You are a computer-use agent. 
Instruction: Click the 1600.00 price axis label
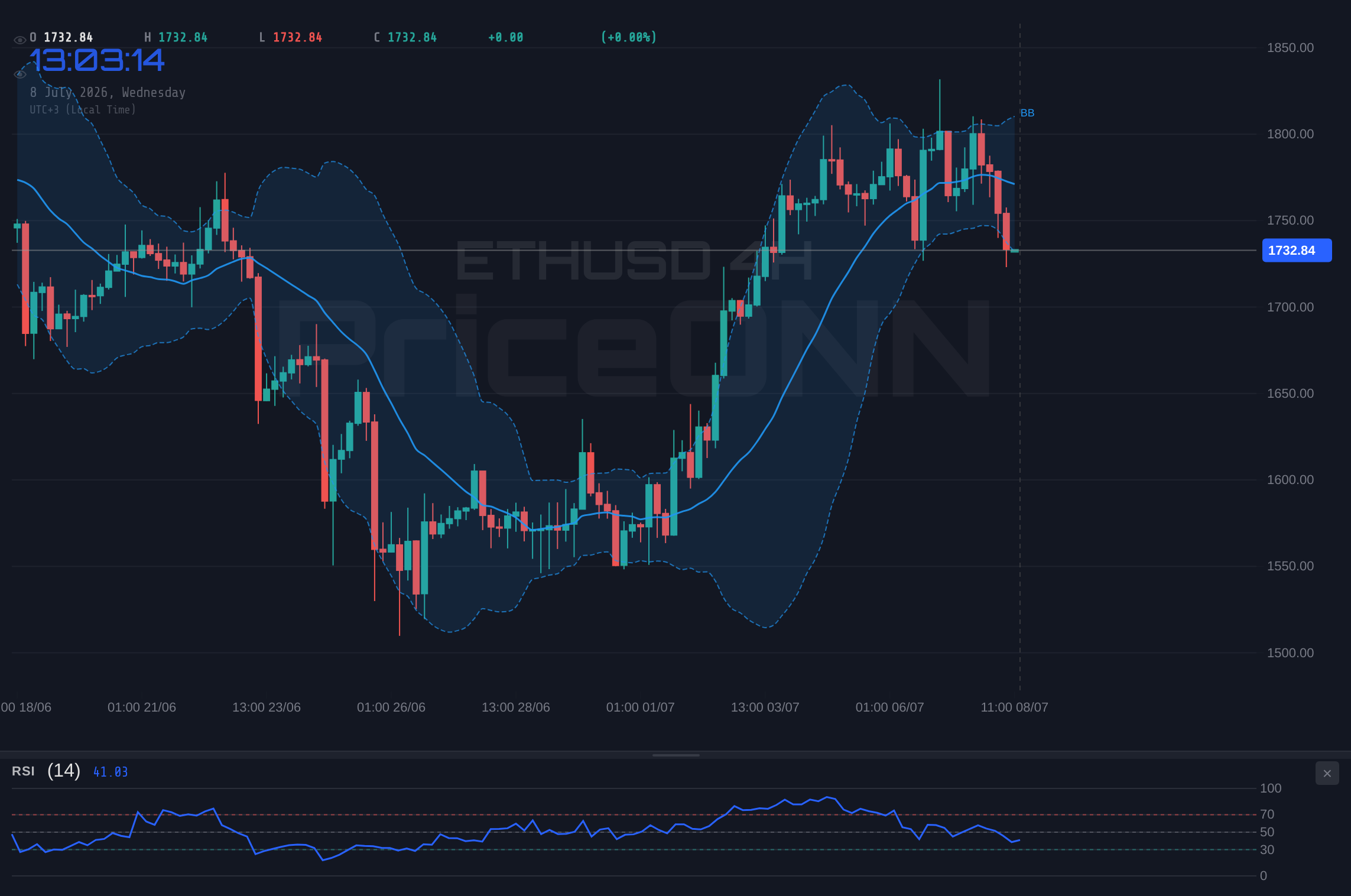coord(1290,480)
